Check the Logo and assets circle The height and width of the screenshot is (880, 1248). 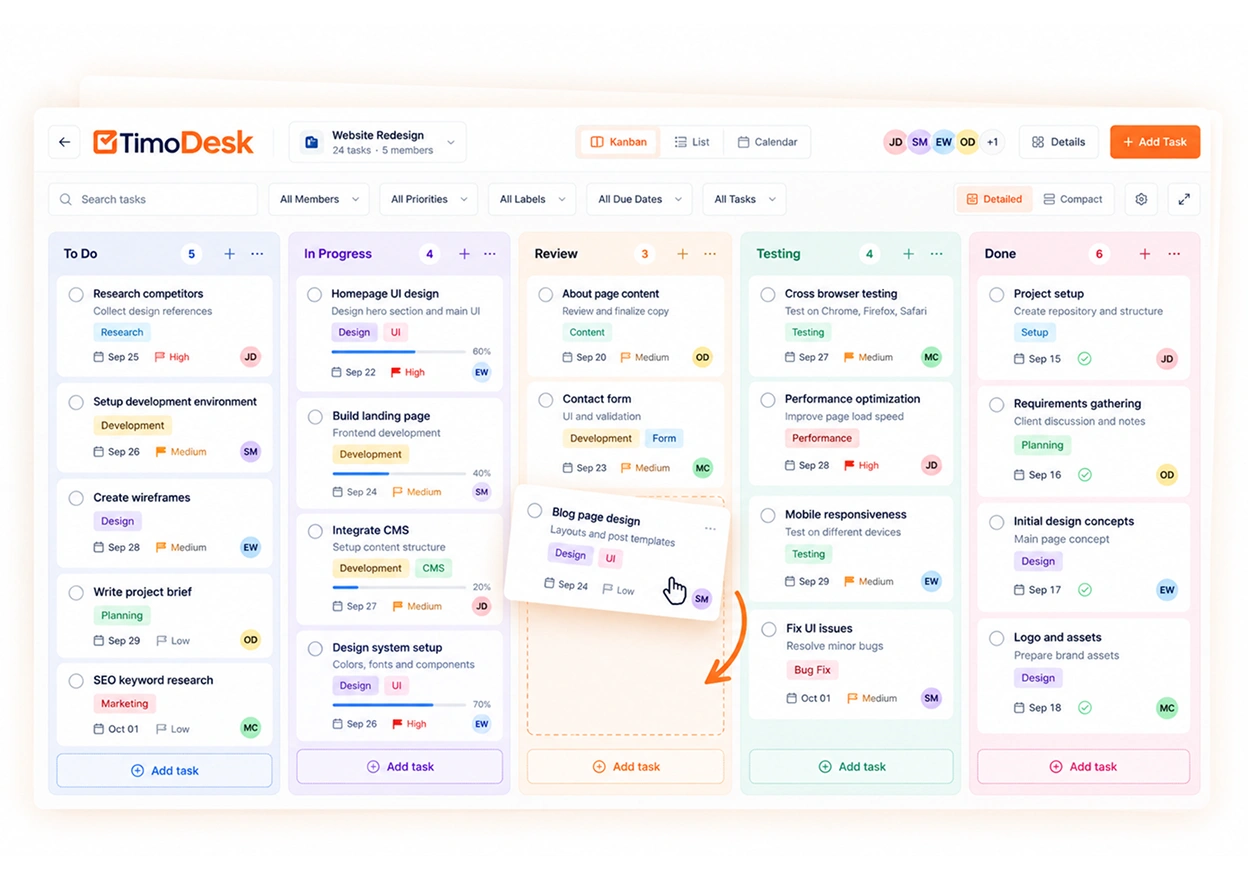point(997,638)
